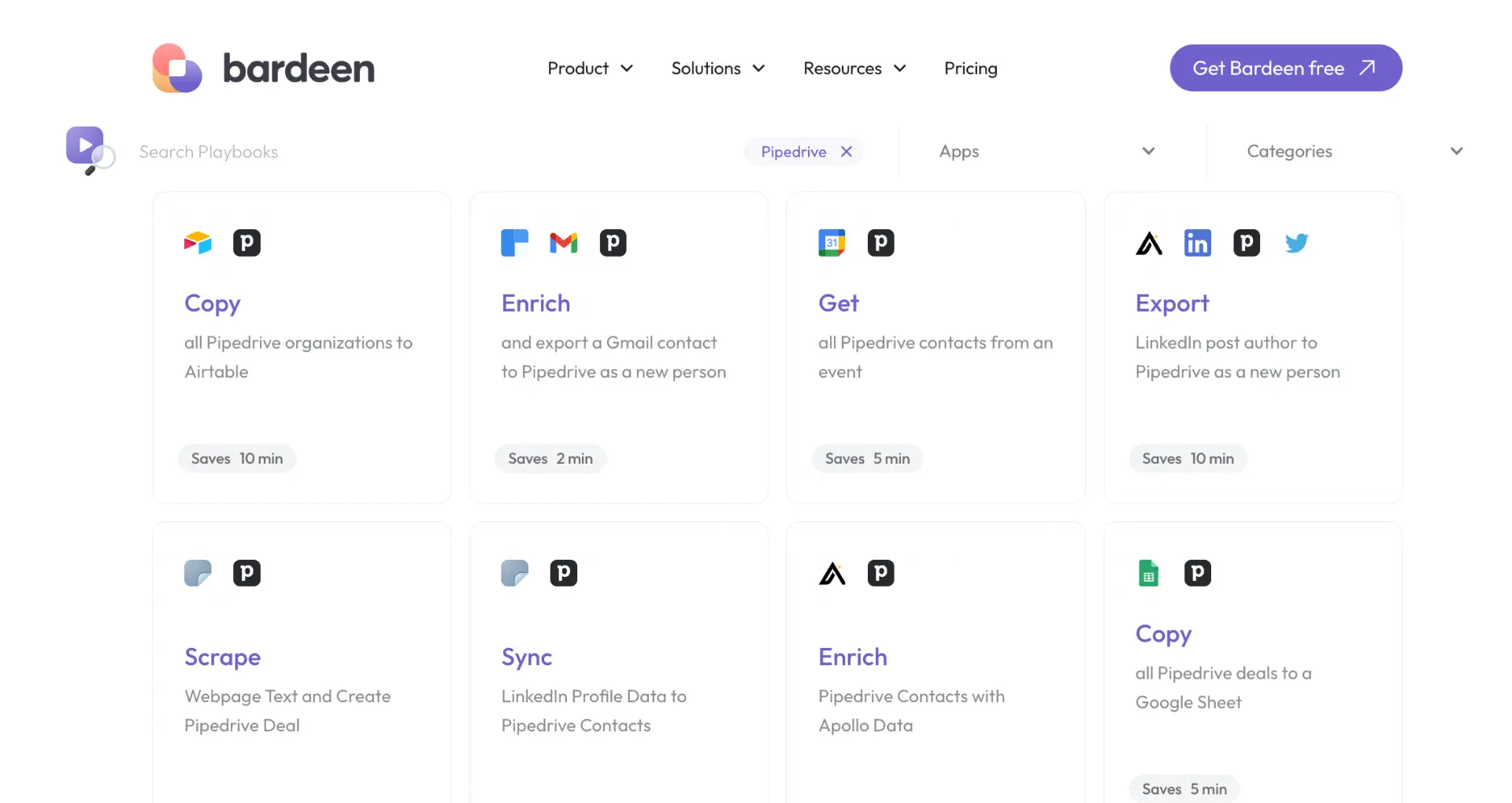
Task: Click the scraper icon on the Scrape card
Action: [198, 573]
